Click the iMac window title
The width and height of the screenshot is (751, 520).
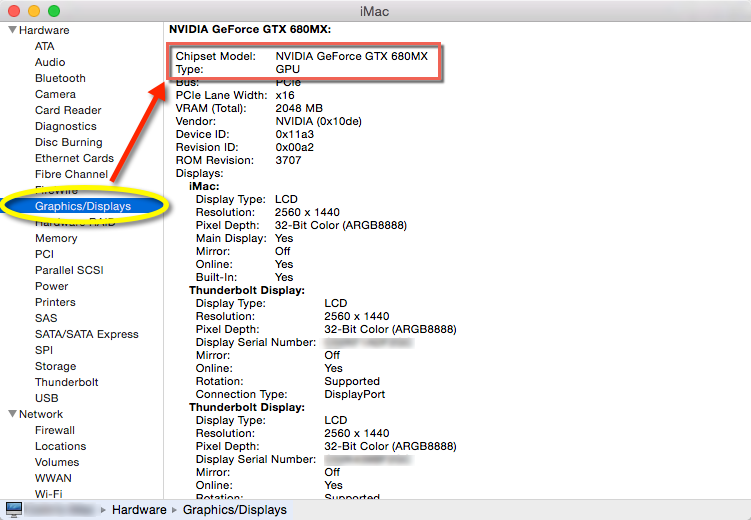375,11
